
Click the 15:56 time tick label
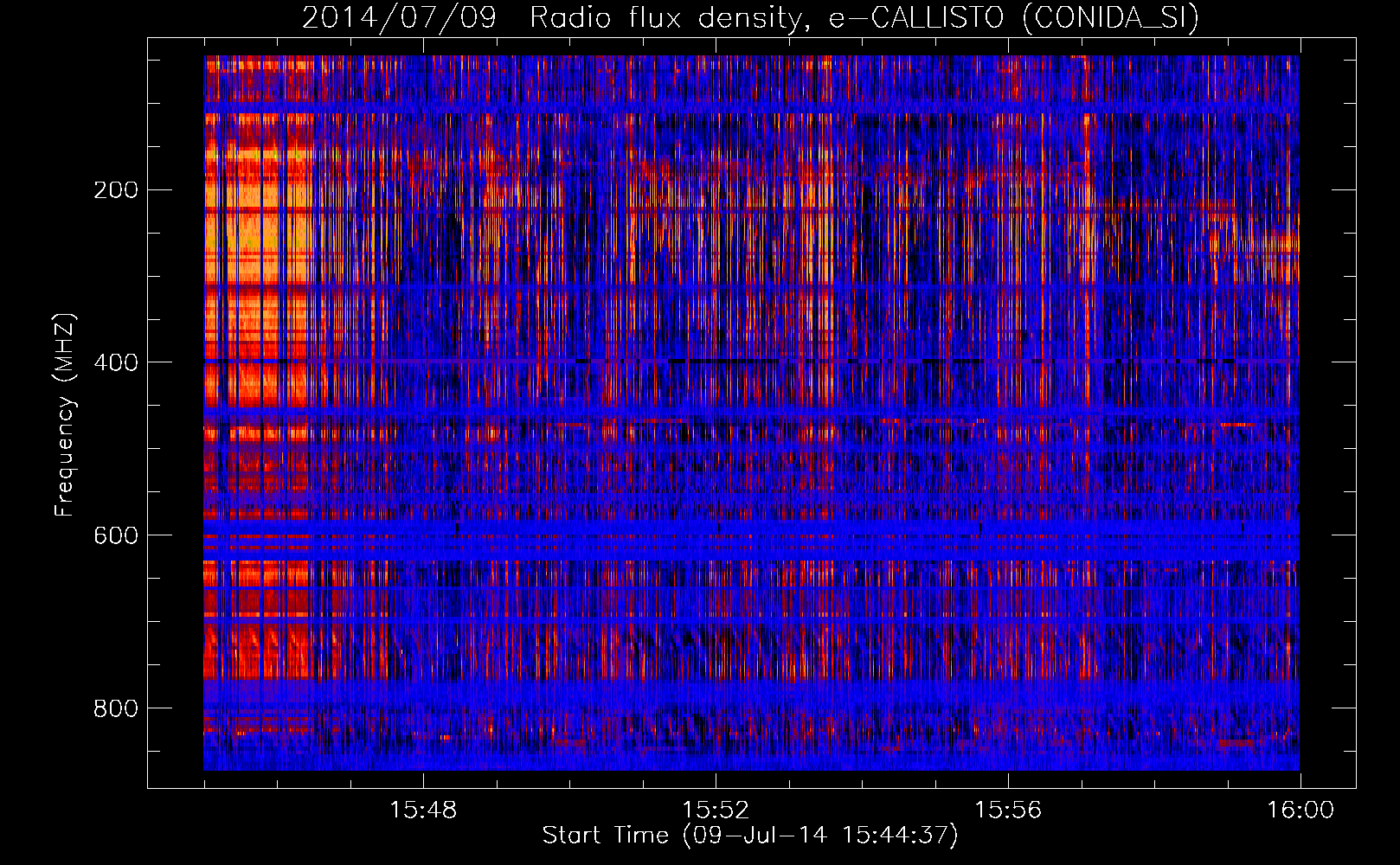(1008, 811)
